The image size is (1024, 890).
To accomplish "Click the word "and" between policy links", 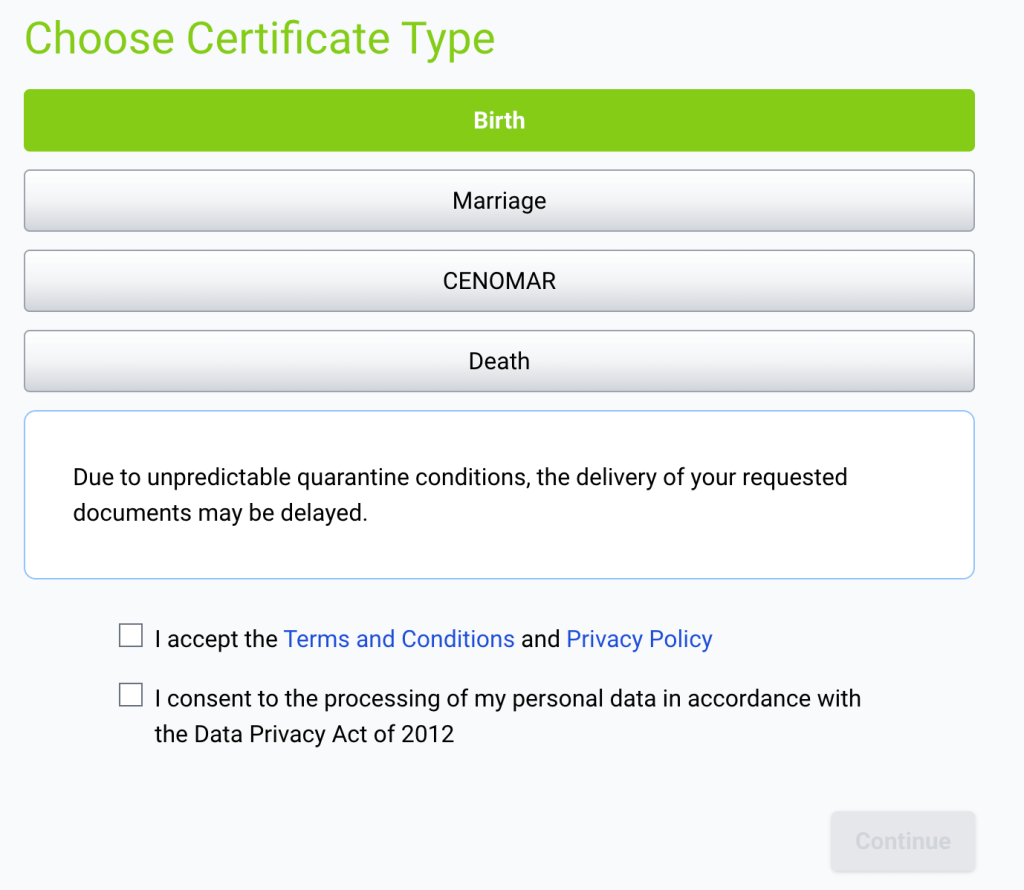I will [x=540, y=639].
